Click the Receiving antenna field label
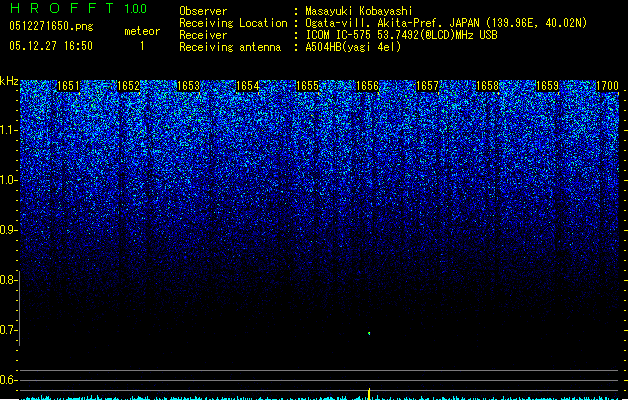This screenshot has width=629, height=400. [x=230, y=47]
